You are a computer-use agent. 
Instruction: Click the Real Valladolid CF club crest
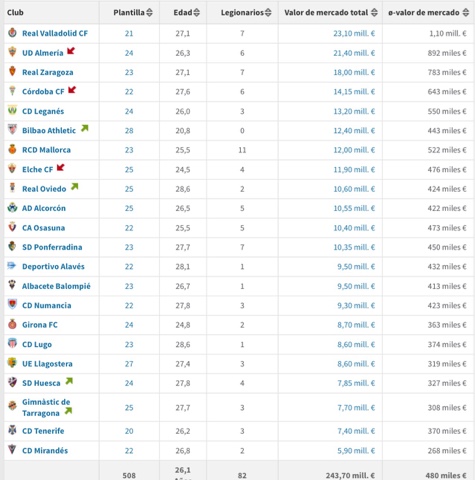tap(12, 33)
